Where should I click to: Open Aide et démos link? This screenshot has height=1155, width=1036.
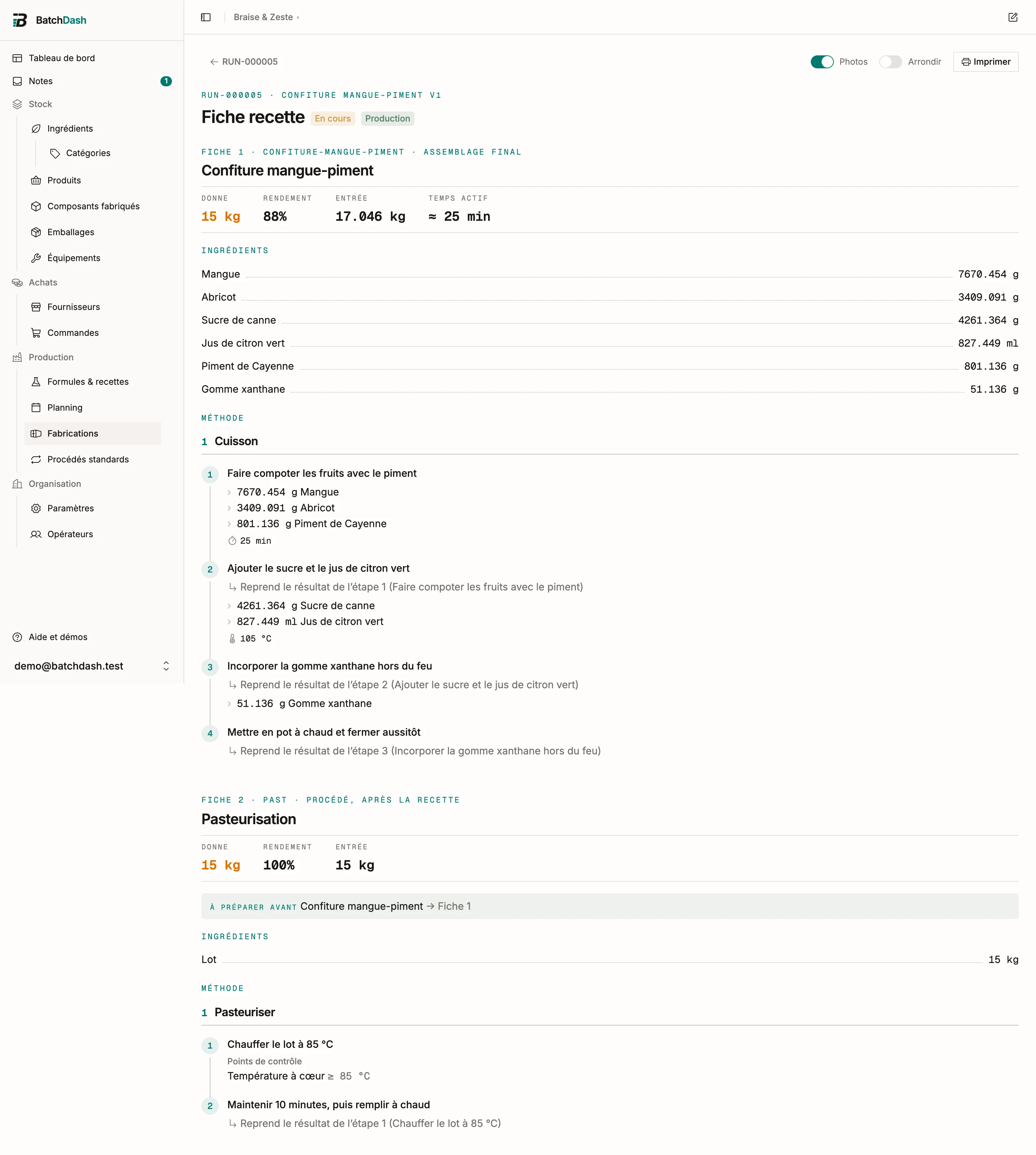pos(92,637)
